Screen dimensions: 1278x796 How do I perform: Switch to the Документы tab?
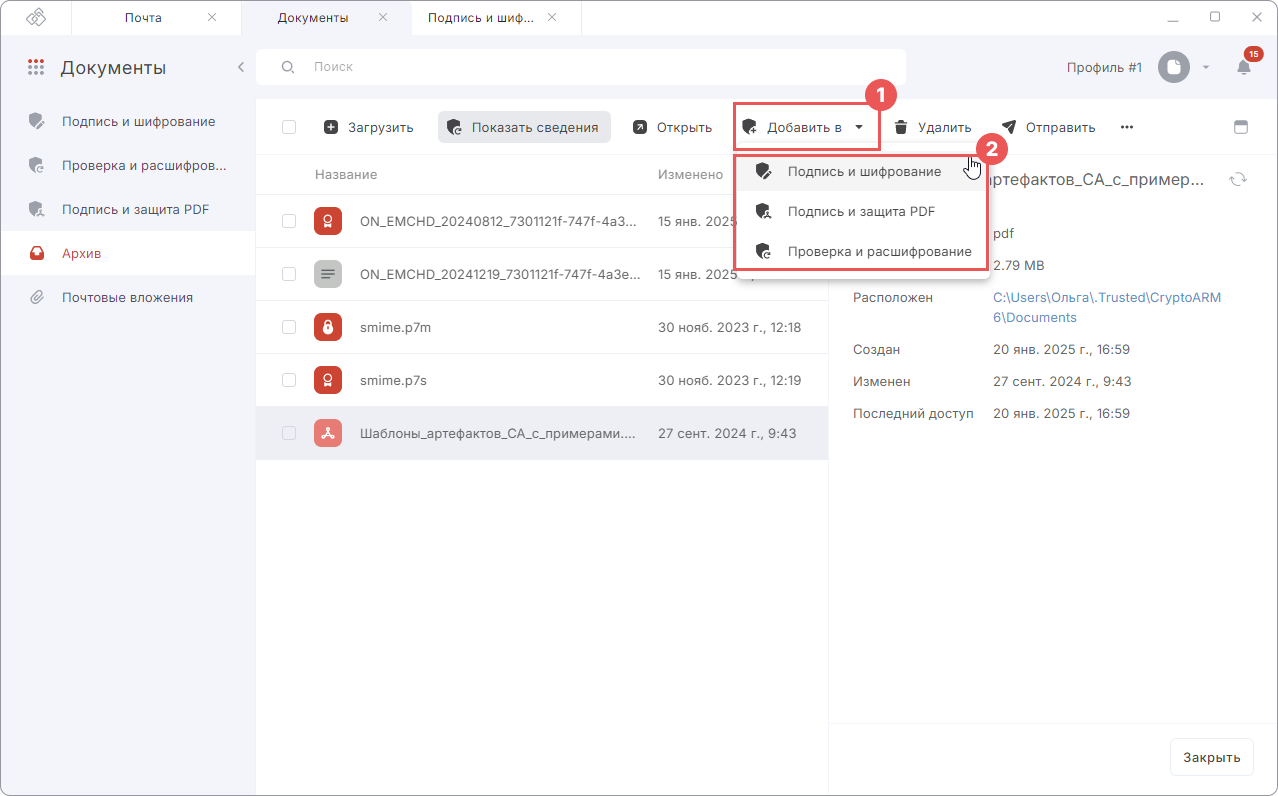[x=313, y=18]
